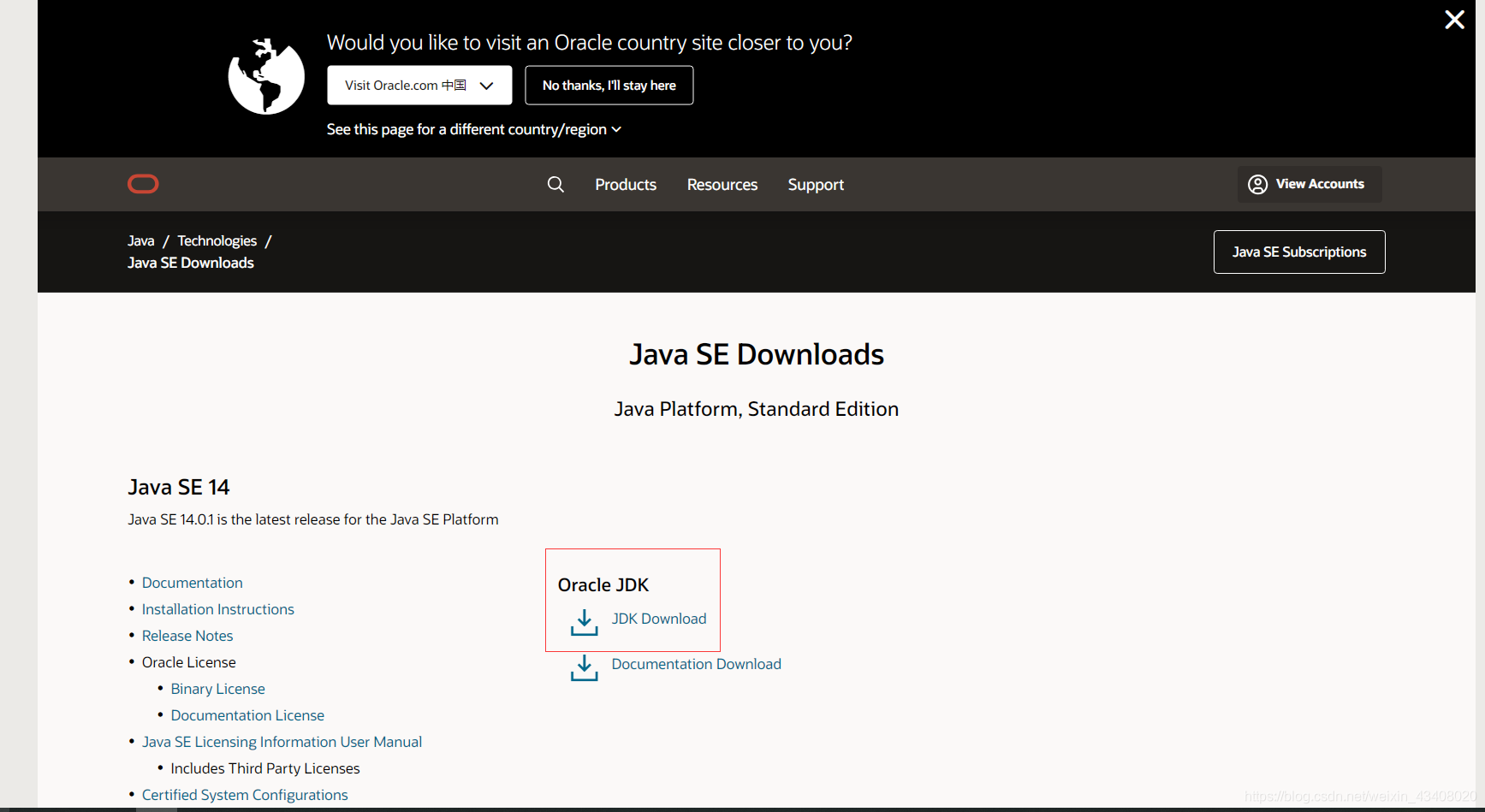Click 'Java SE 14.0.1 is the latest release' text
The height and width of the screenshot is (812, 1485).
pyautogui.click(x=313, y=519)
